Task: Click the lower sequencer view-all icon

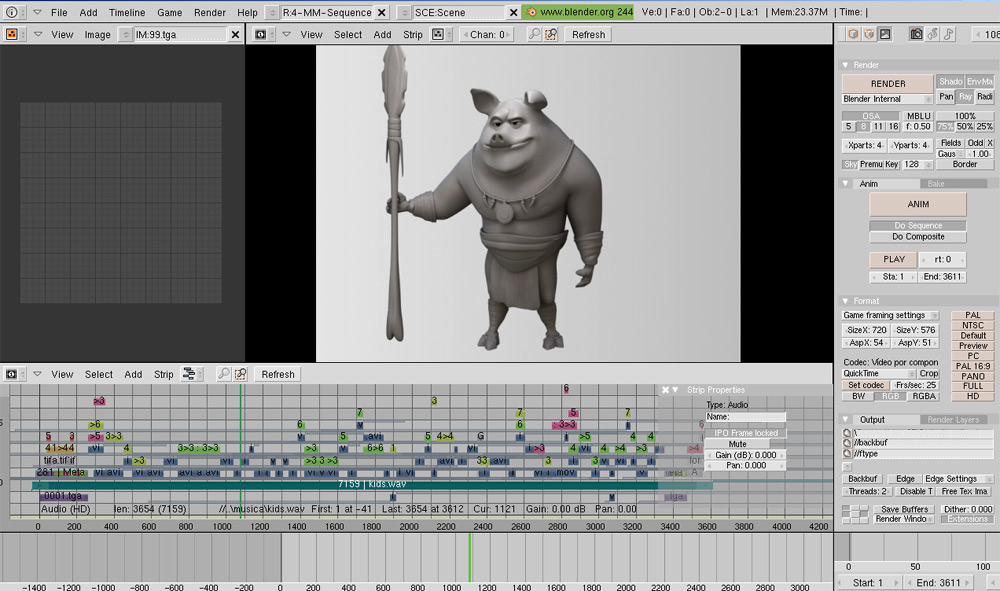Action: pyautogui.click(x=240, y=374)
